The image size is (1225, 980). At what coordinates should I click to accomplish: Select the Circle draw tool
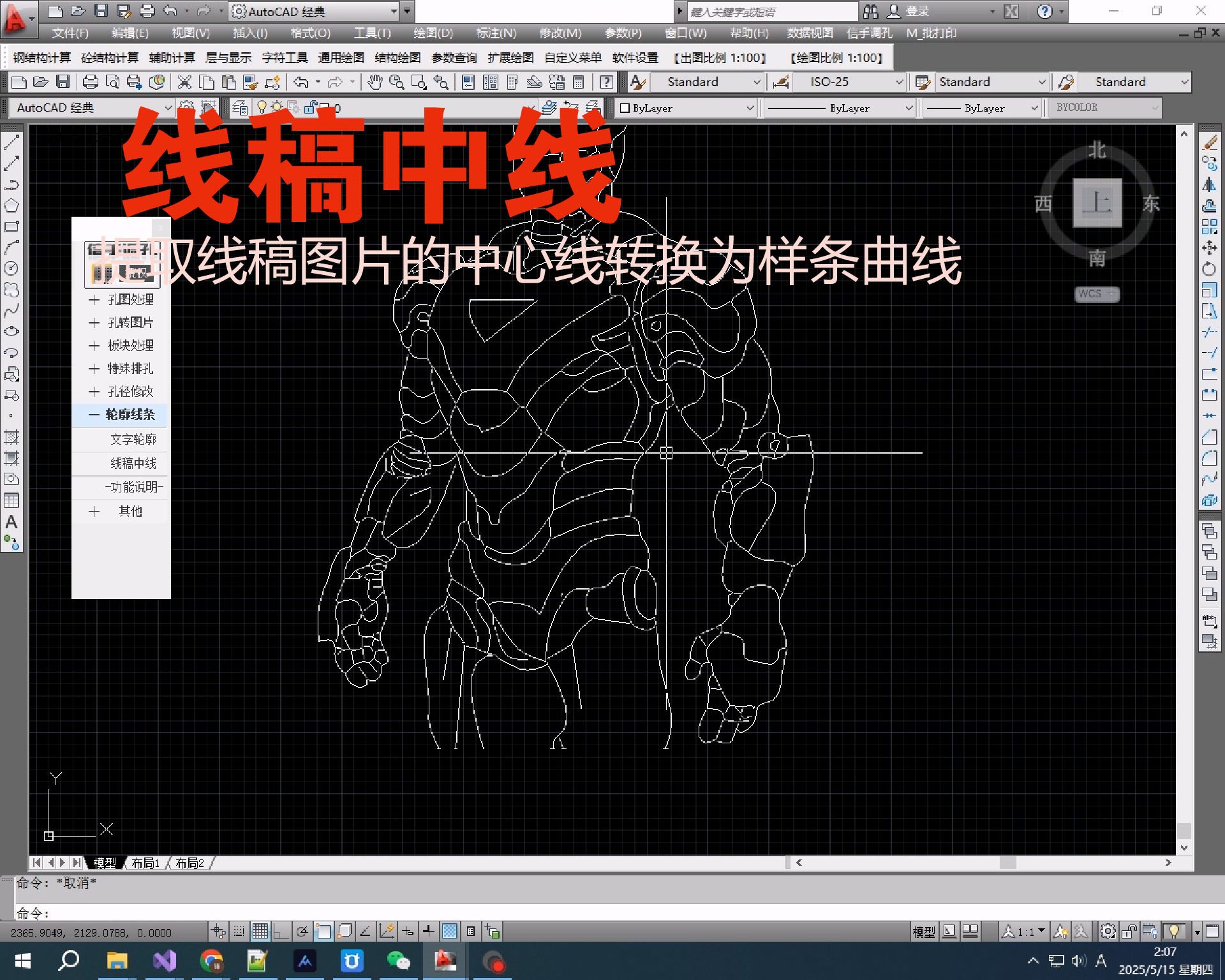coord(11,269)
